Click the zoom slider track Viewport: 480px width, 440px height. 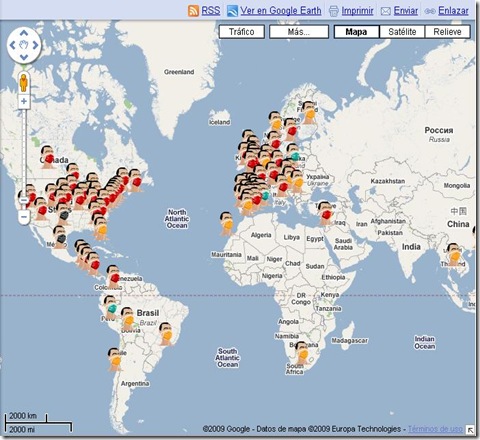tap(24, 153)
